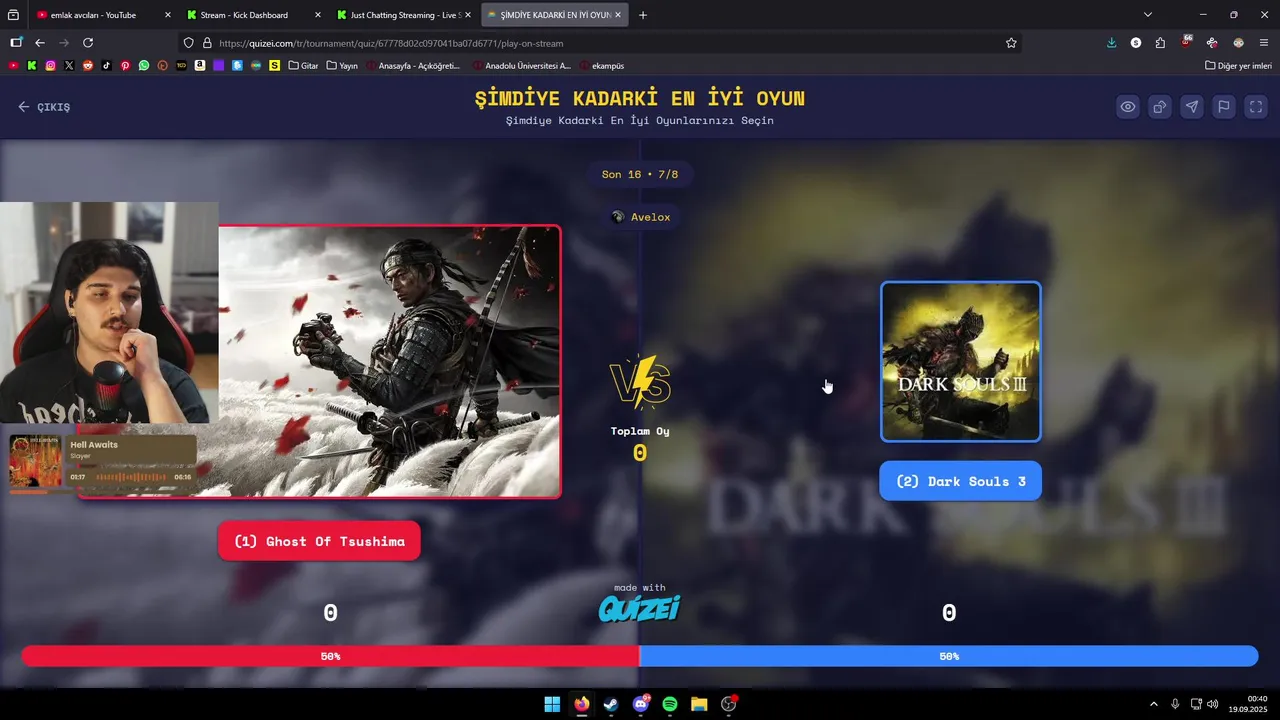1280x720 pixels.
Task: Close the emlak avcıları YouTube tab
Action: click(x=167, y=15)
